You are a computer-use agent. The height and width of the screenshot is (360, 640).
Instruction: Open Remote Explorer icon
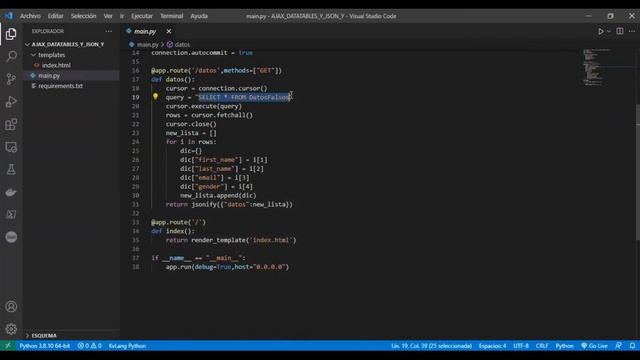tap(11, 147)
